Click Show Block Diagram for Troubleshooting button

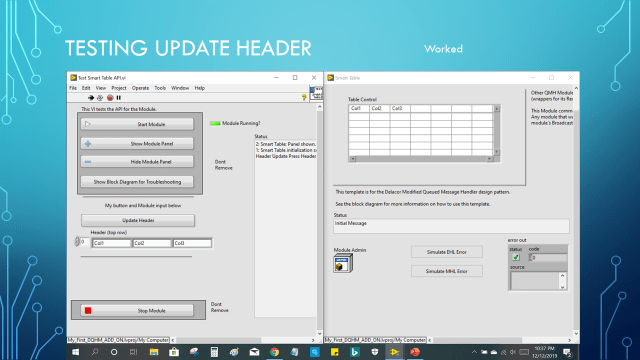click(x=137, y=182)
